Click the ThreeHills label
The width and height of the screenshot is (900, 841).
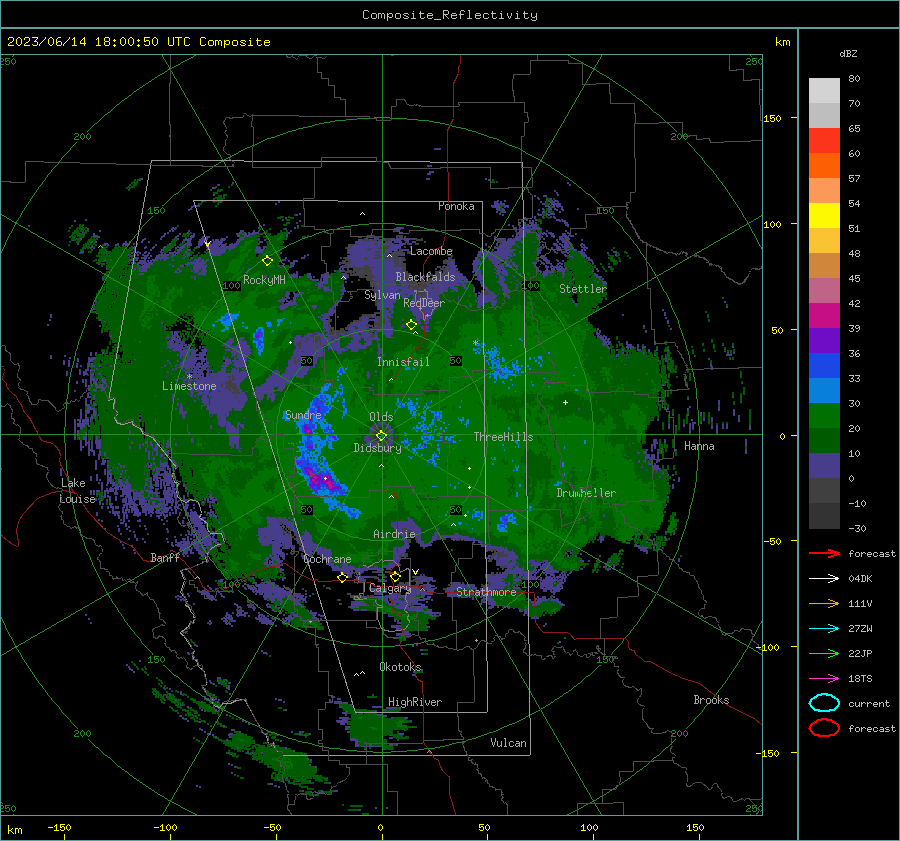[503, 437]
